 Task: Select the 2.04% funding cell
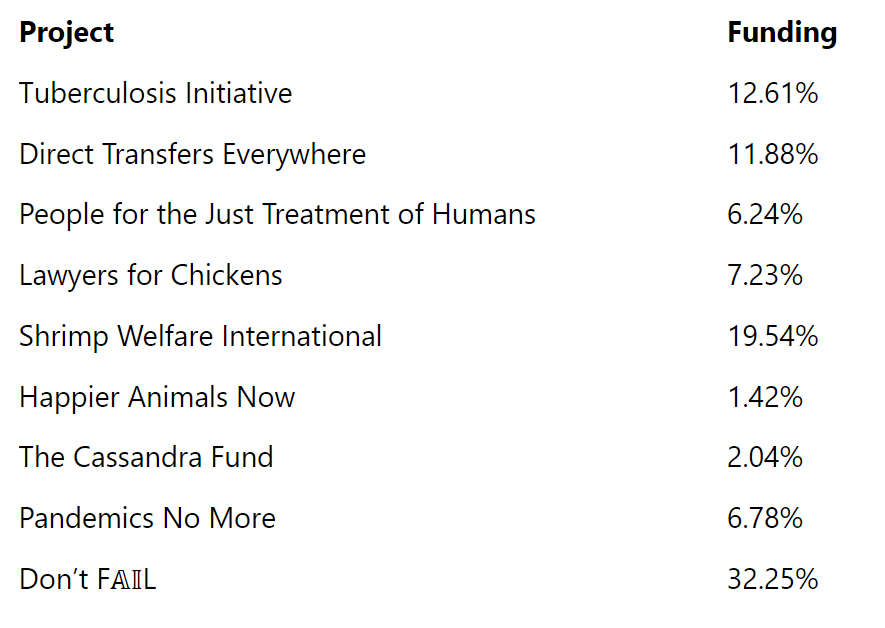point(765,458)
